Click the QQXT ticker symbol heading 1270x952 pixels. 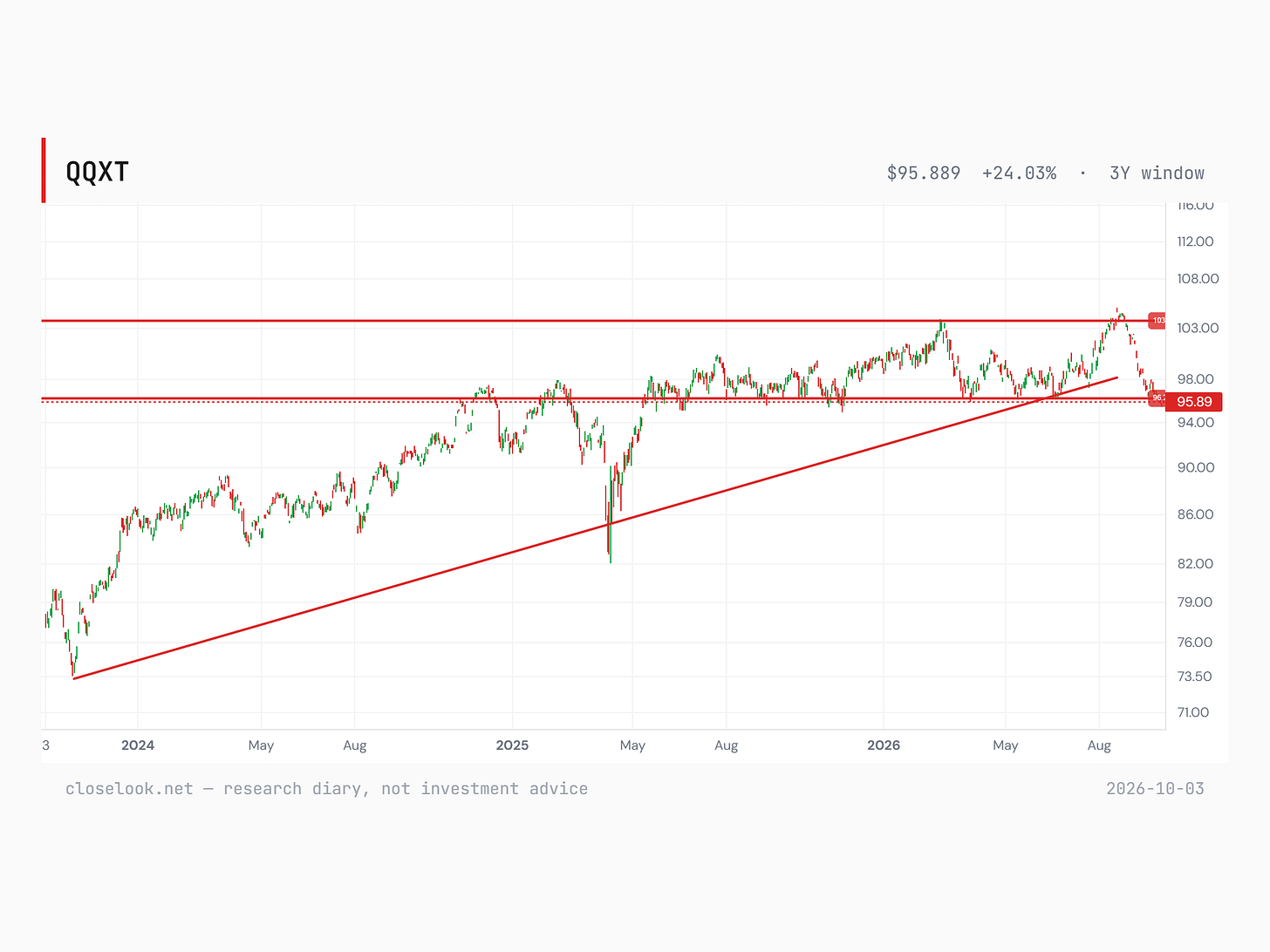coord(98,172)
